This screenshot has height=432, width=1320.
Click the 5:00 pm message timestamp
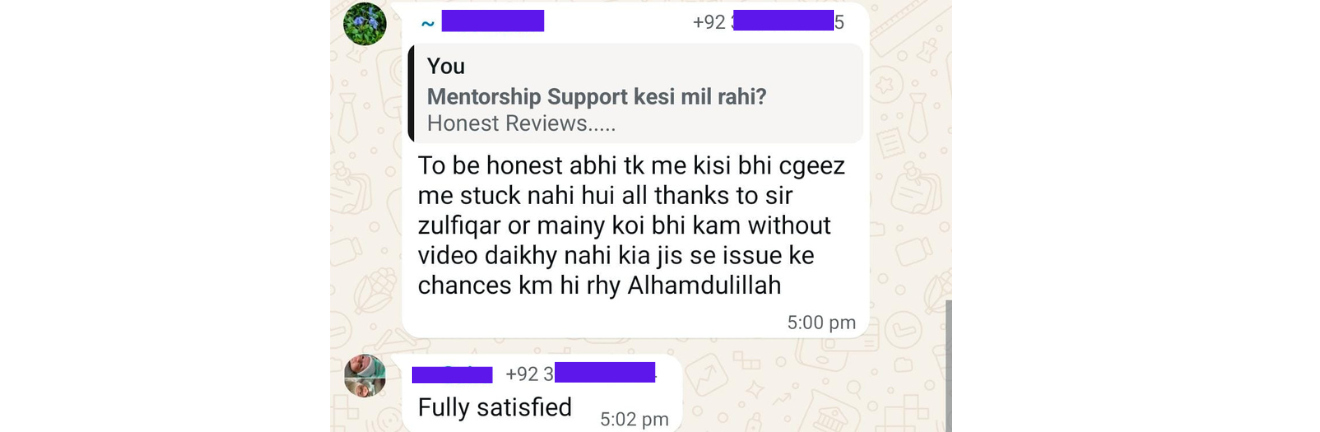point(821,323)
